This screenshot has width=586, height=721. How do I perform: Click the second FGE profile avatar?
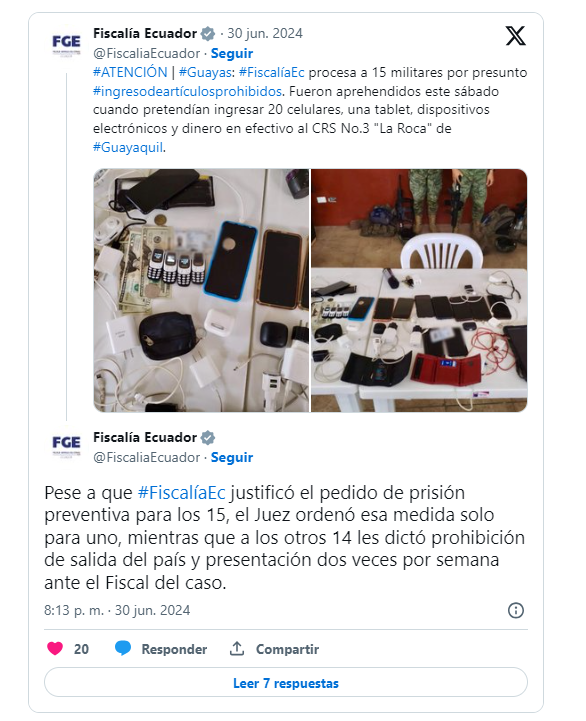pos(66,445)
